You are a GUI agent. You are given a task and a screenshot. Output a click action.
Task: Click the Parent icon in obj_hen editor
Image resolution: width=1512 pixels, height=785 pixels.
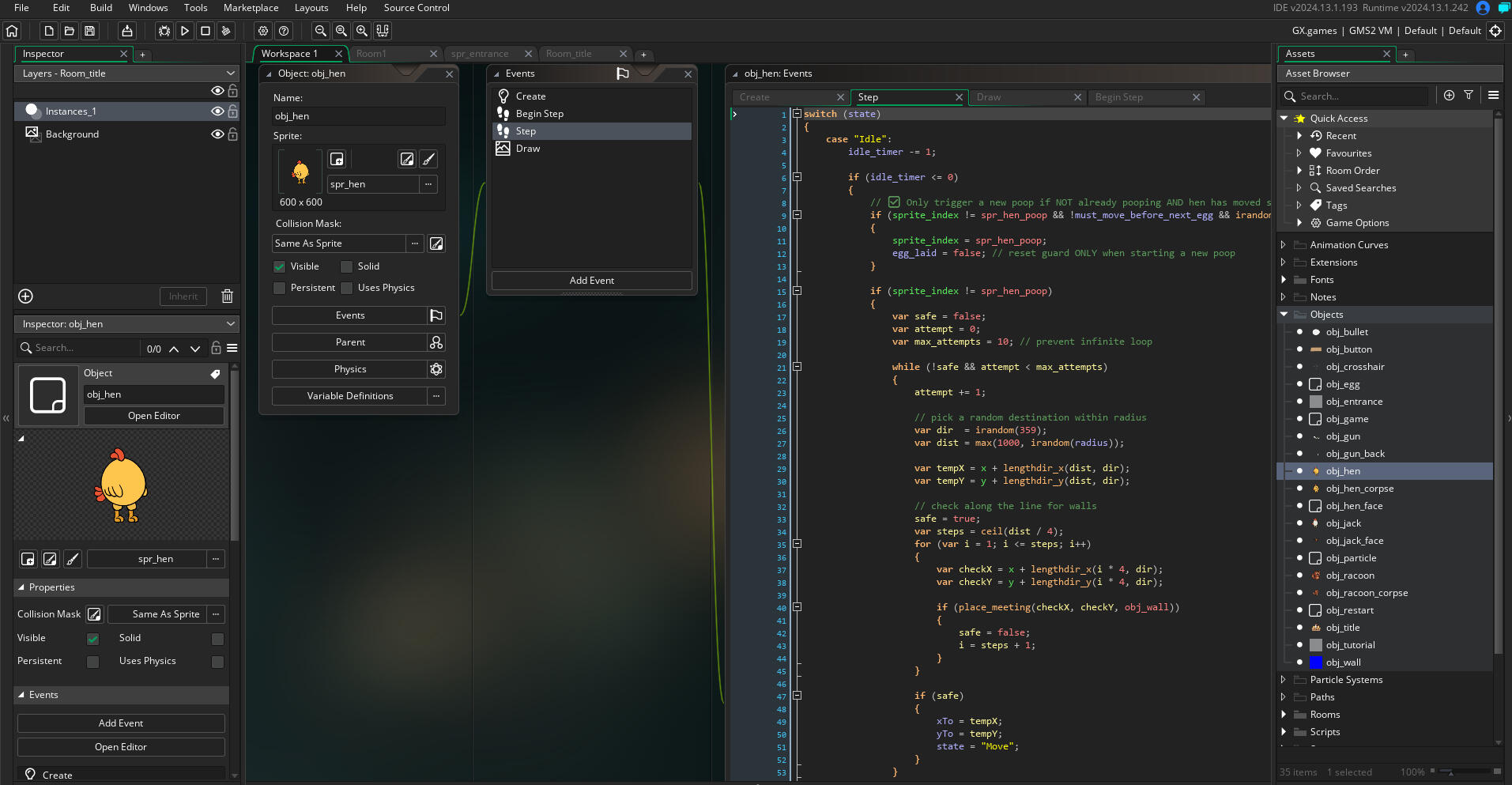(436, 342)
